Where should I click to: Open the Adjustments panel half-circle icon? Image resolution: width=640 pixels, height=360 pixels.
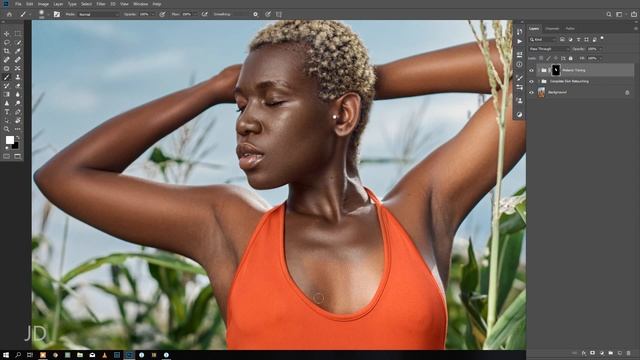519,115
